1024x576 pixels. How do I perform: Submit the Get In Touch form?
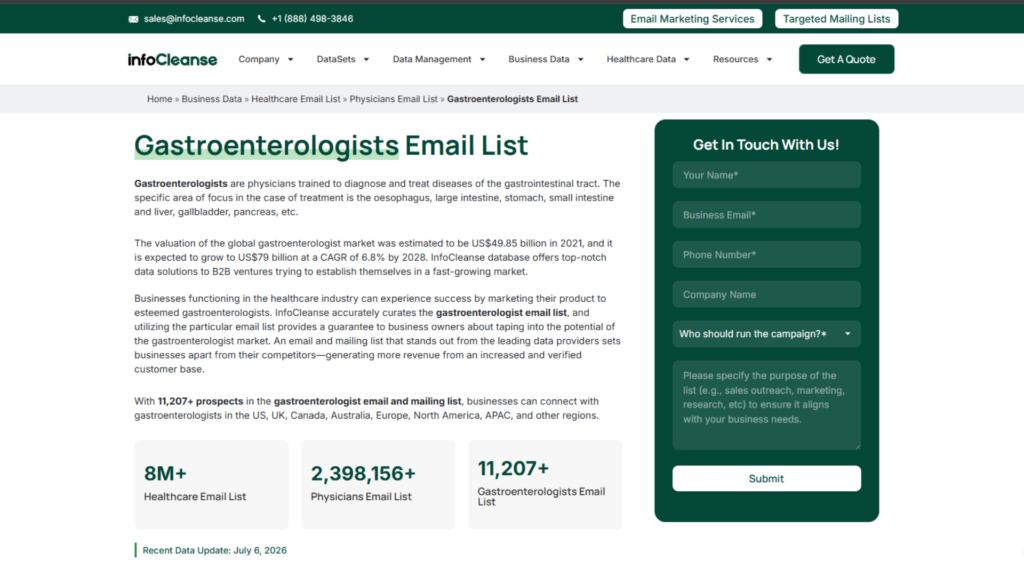coord(767,479)
